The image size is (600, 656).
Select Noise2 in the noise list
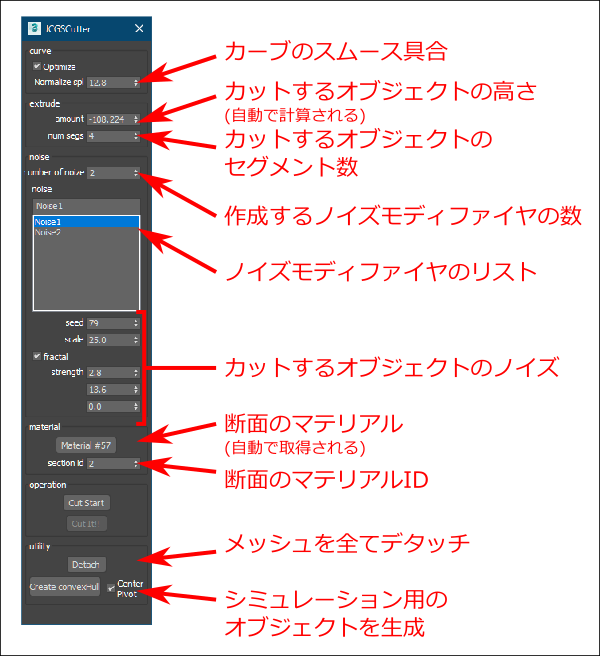pos(86,232)
